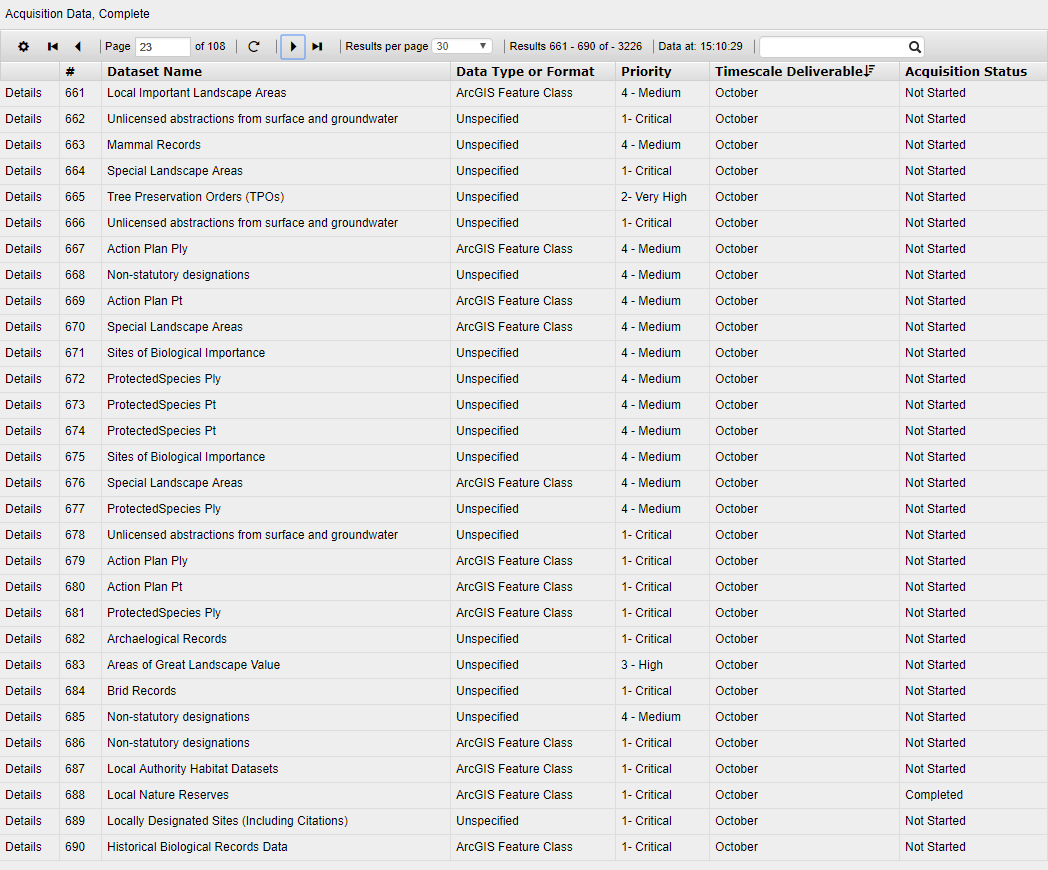The width and height of the screenshot is (1048, 870).
Task: Sort by Dataset Name column header
Action: pos(155,72)
